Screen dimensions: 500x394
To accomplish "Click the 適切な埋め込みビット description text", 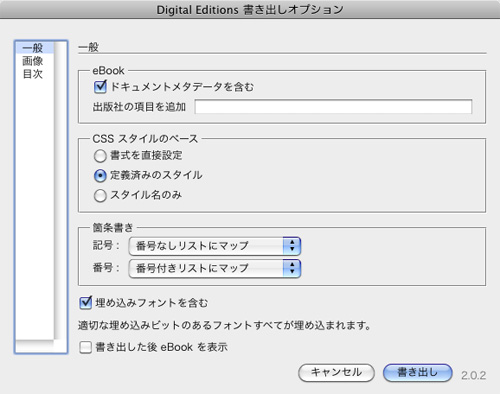I will (225, 325).
